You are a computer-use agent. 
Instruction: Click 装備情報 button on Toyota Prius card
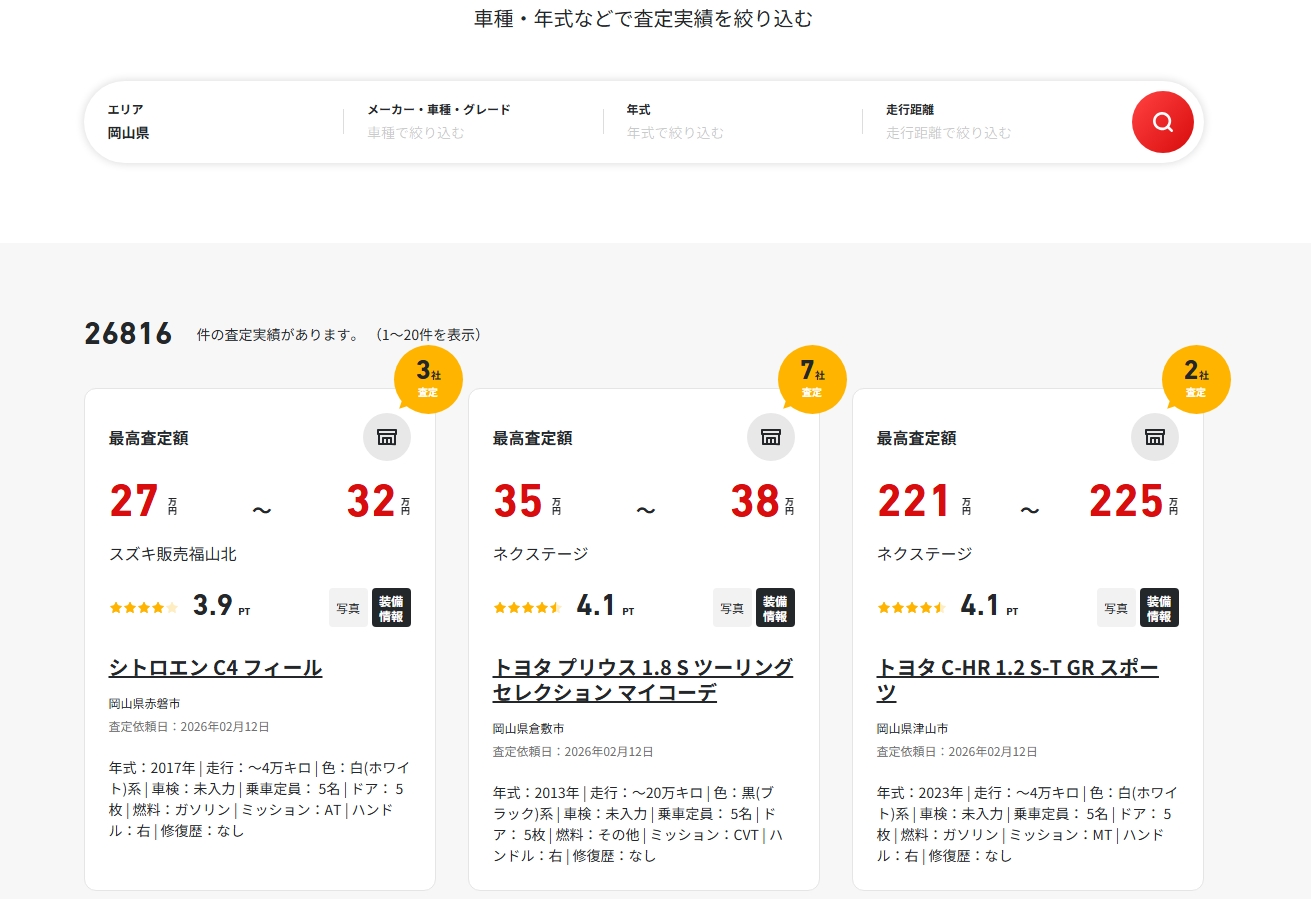pos(775,608)
